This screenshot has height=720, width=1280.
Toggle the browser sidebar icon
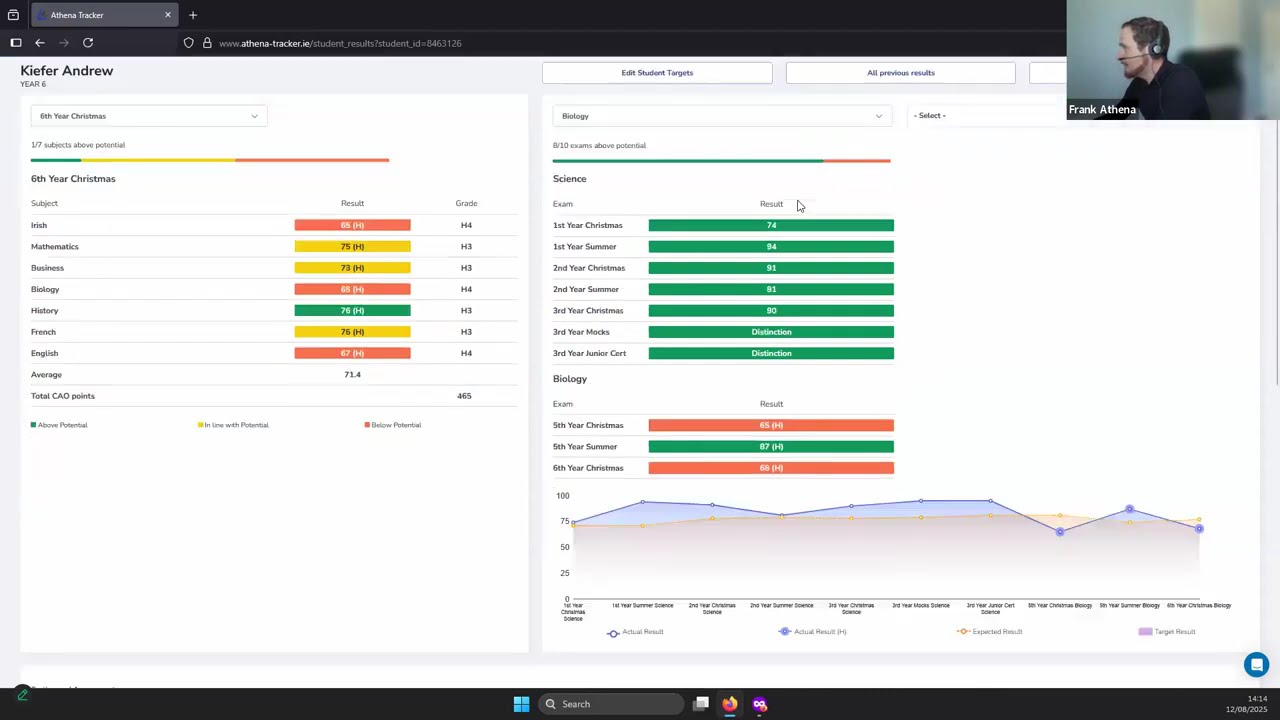tap(16, 43)
